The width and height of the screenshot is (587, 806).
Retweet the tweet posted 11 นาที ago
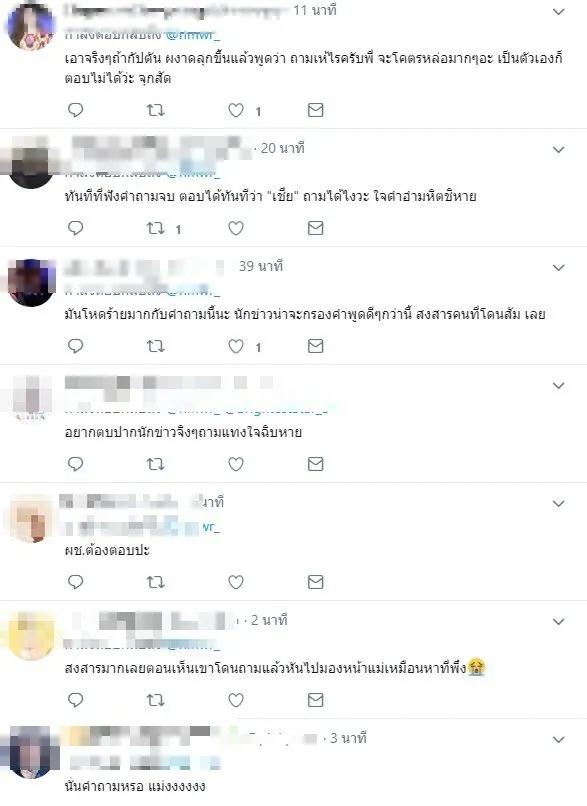click(x=155, y=110)
